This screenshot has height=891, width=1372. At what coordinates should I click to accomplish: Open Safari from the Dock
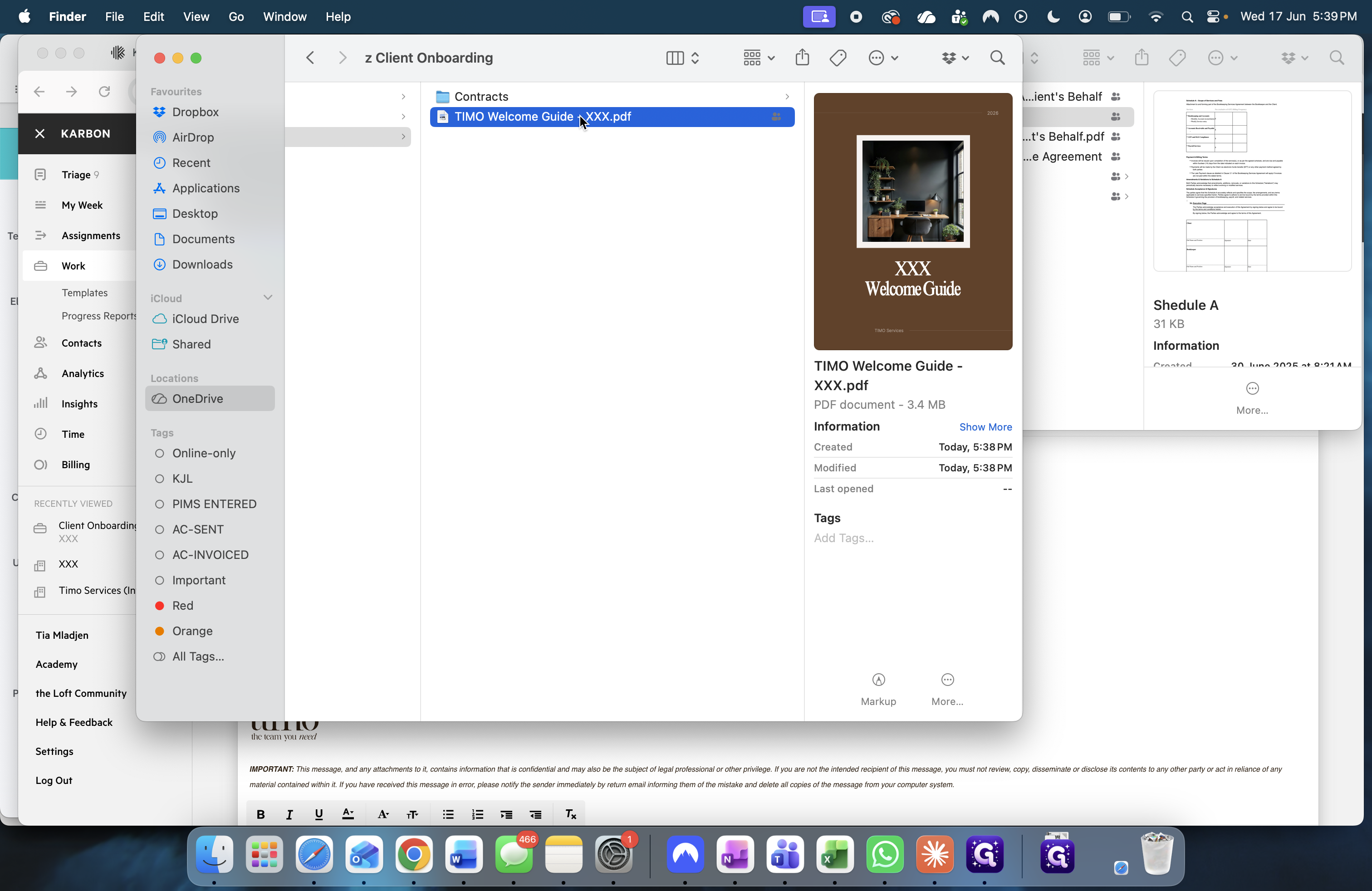pos(314,854)
